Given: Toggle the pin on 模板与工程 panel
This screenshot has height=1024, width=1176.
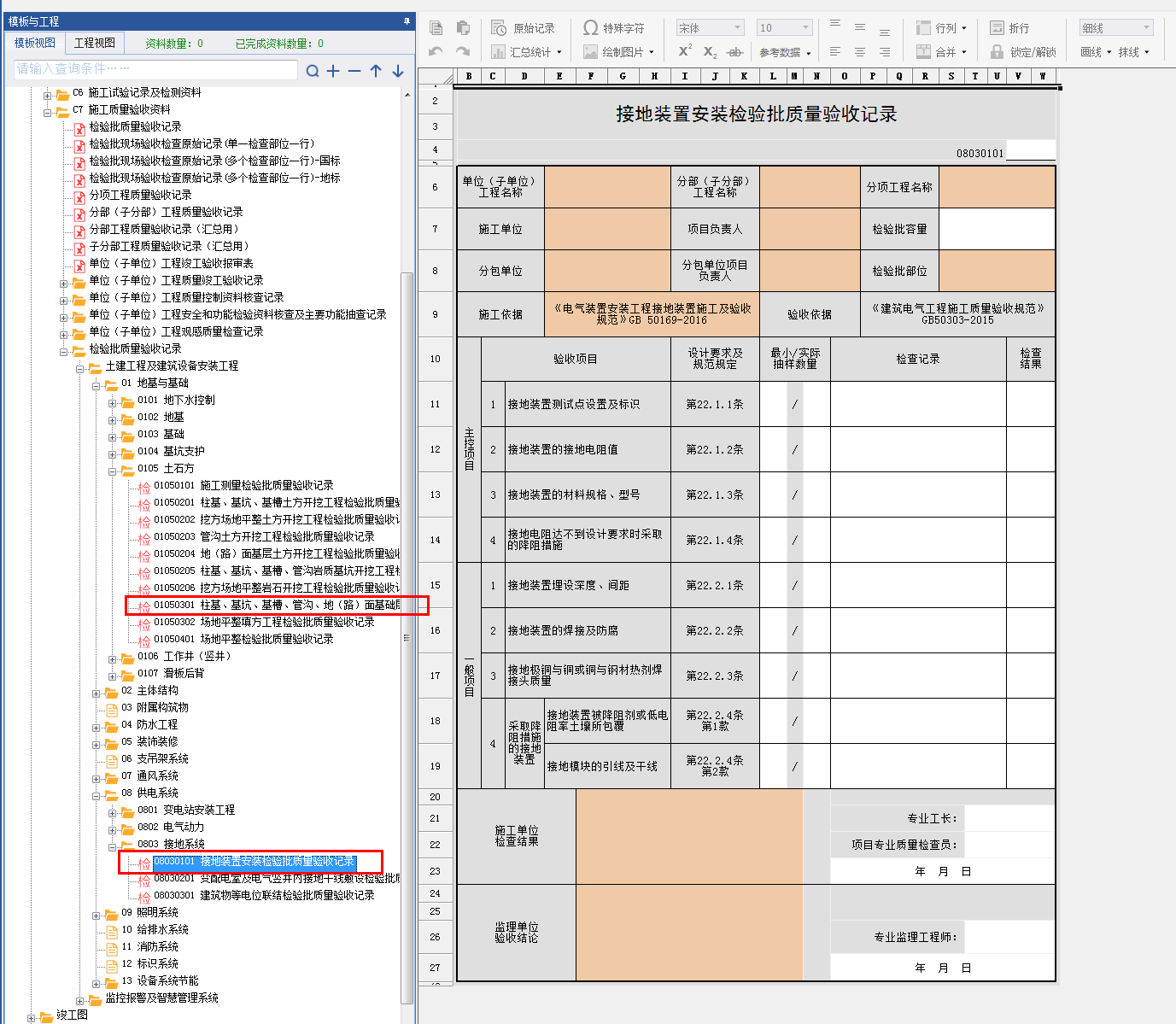Looking at the screenshot, I should pyautogui.click(x=407, y=20).
